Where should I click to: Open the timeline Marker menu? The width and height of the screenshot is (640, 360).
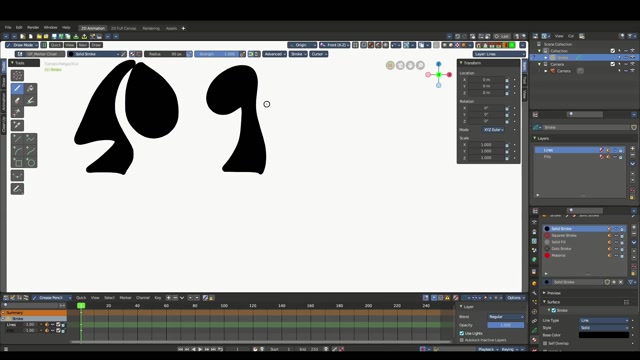[125, 298]
